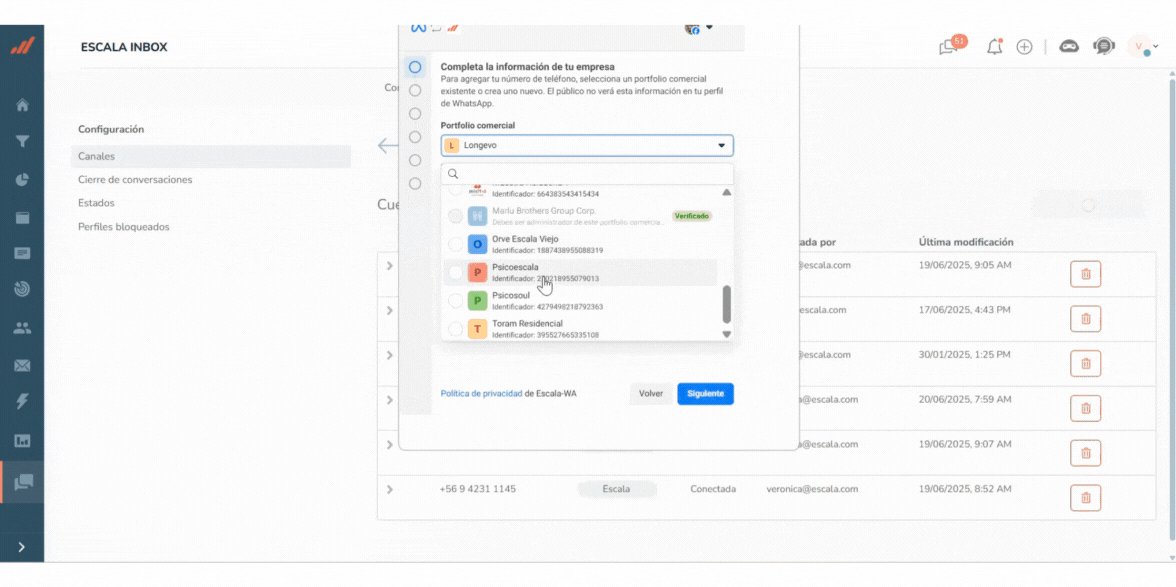Expand the row modified 30/01/2025, 1:25 PM
Screen dimensions: 1176x587
point(389,355)
